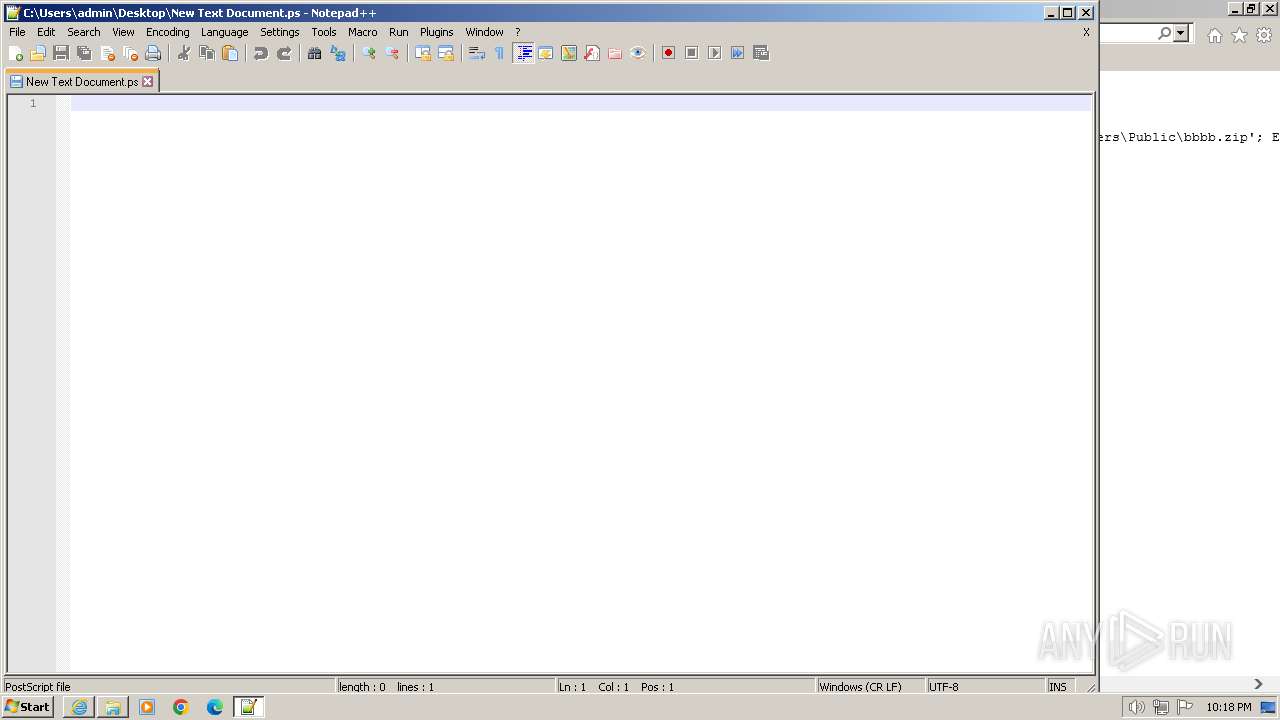Click the user defined language icon

point(546,53)
